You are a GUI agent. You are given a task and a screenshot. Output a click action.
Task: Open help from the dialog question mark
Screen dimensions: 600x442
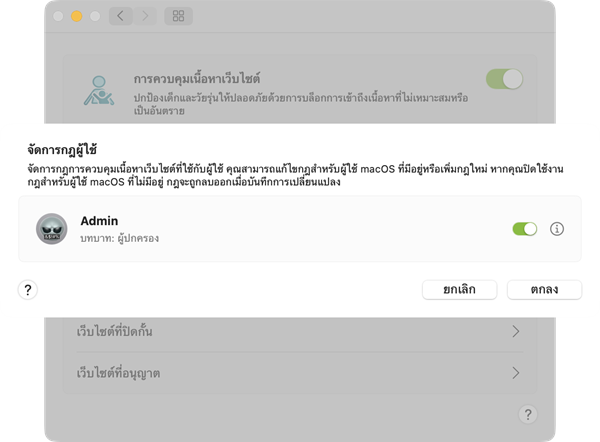click(28, 290)
